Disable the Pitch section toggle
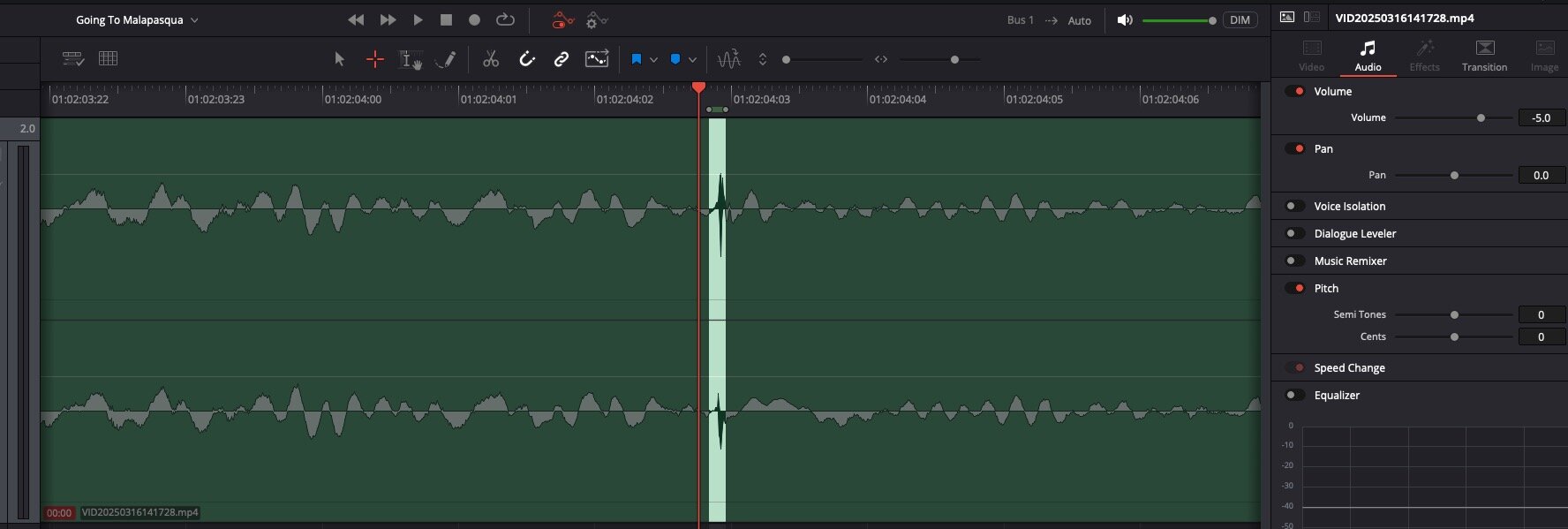Viewport: 1568px width, 529px height. click(x=1295, y=288)
